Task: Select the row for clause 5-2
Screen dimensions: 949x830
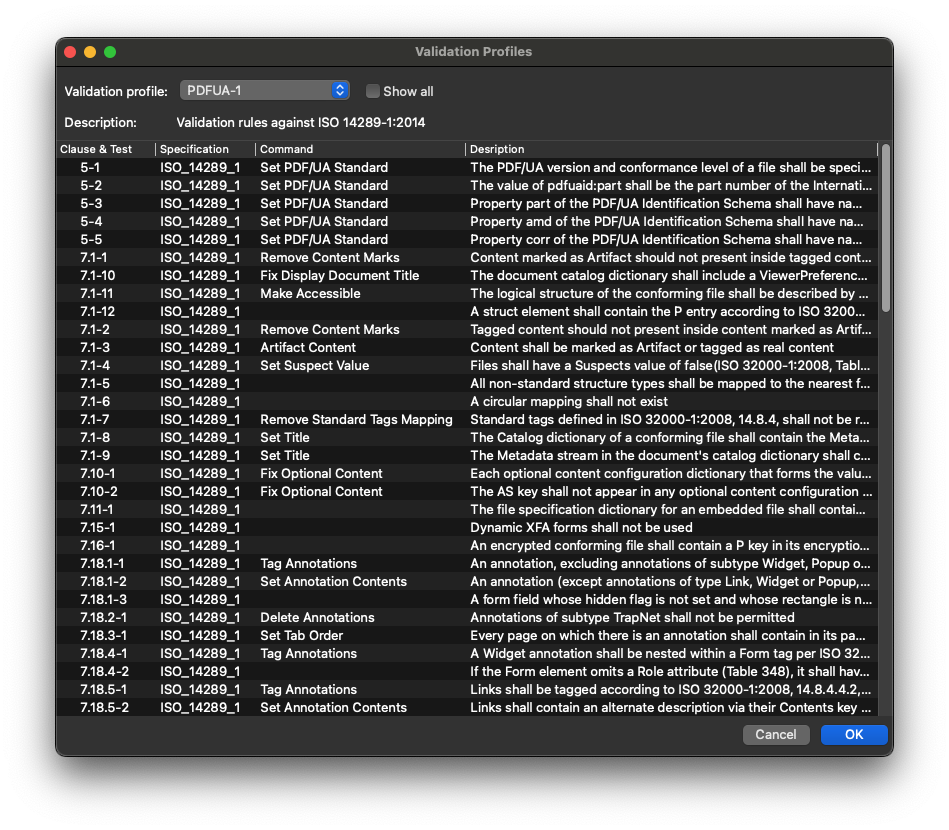Action: coord(467,186)
